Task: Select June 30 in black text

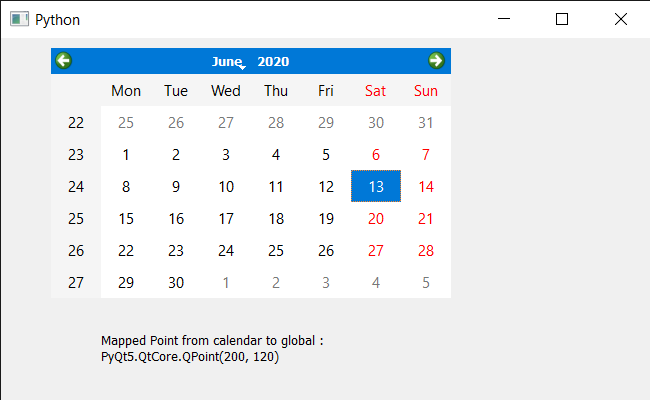Action: (176, 282)
